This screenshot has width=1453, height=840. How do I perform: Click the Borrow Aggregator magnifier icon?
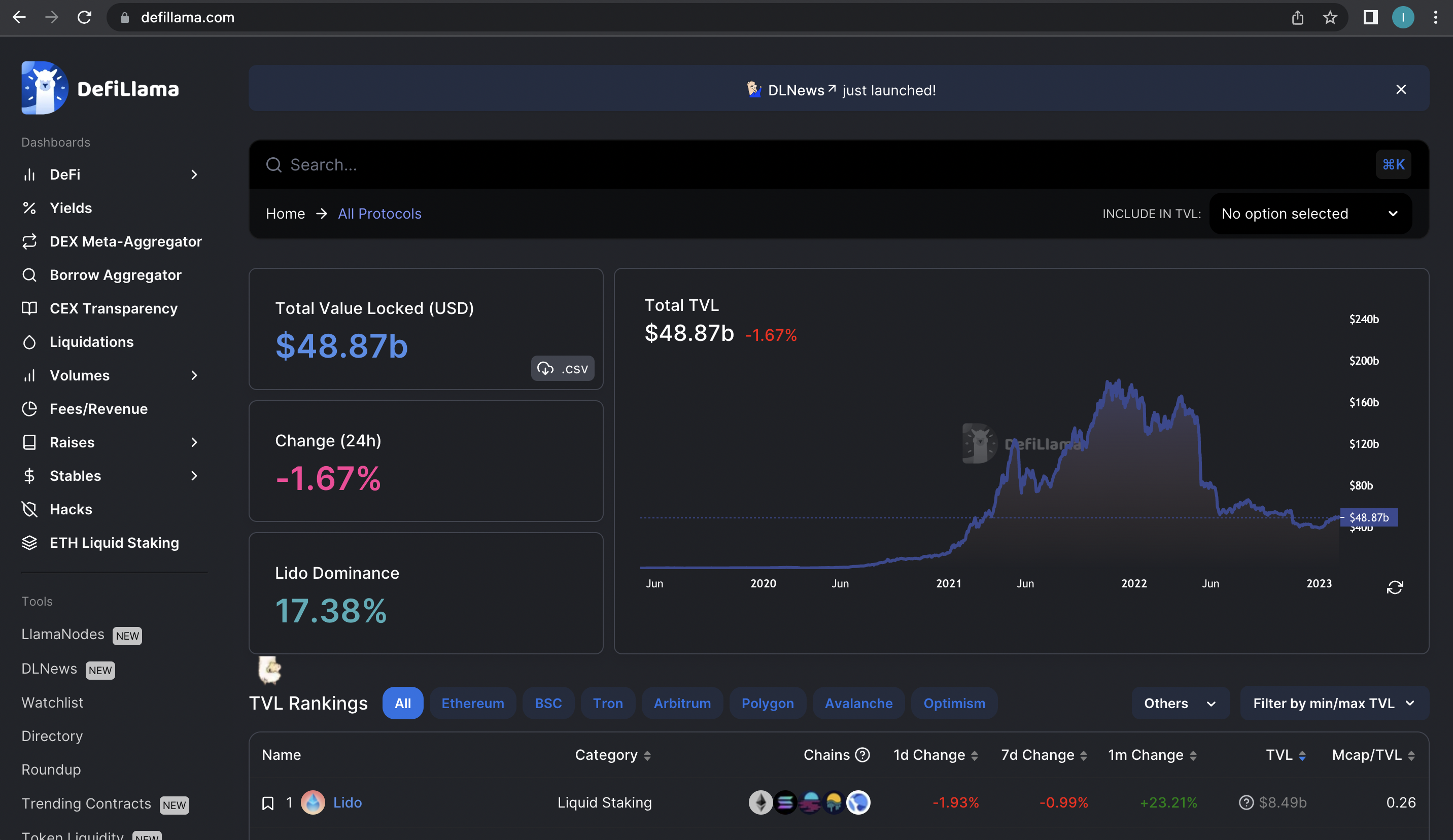click(29, 275)
